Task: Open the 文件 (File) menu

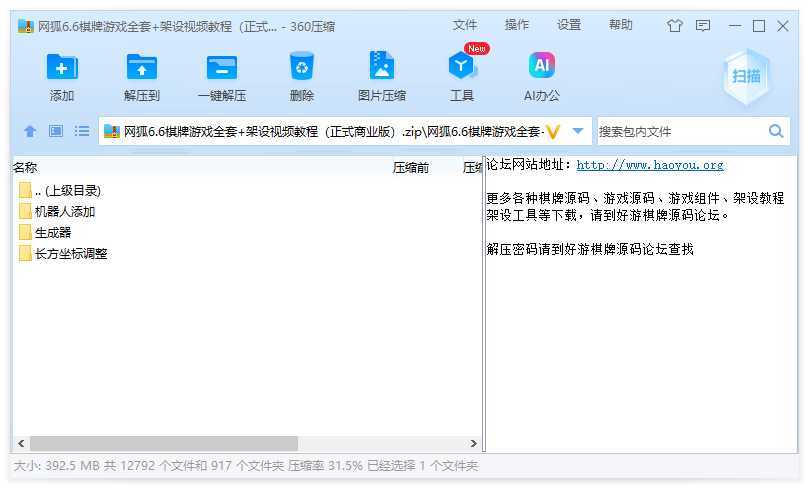Action: [x=465, y=25]
